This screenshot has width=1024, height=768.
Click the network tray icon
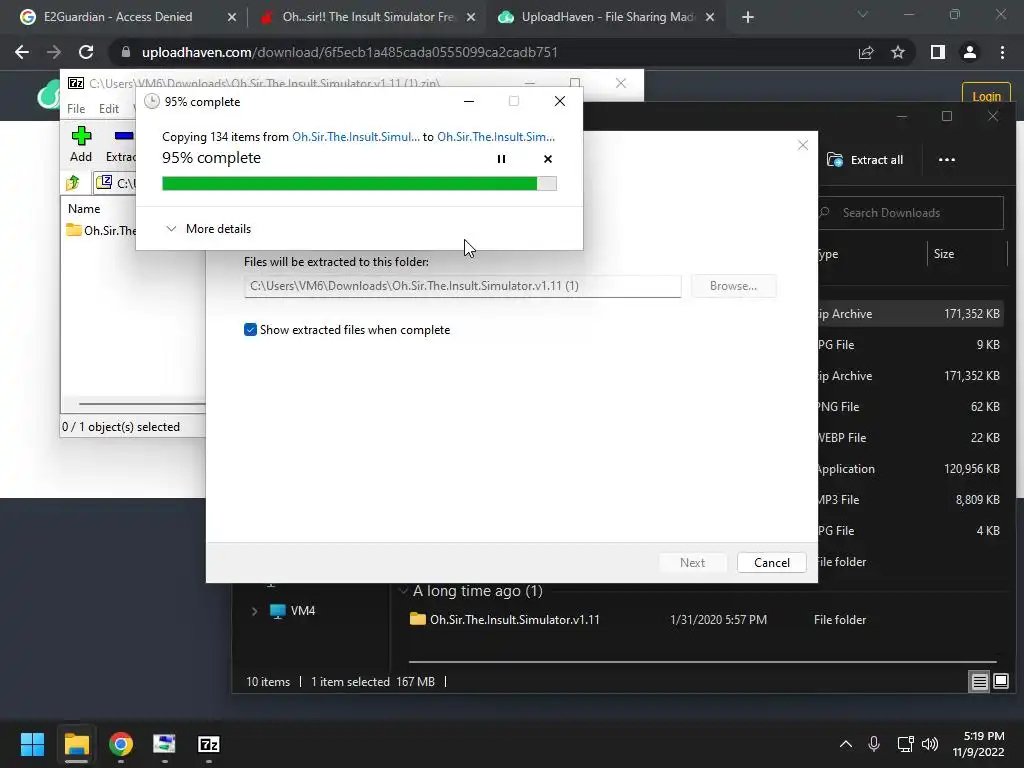(905, 744)
